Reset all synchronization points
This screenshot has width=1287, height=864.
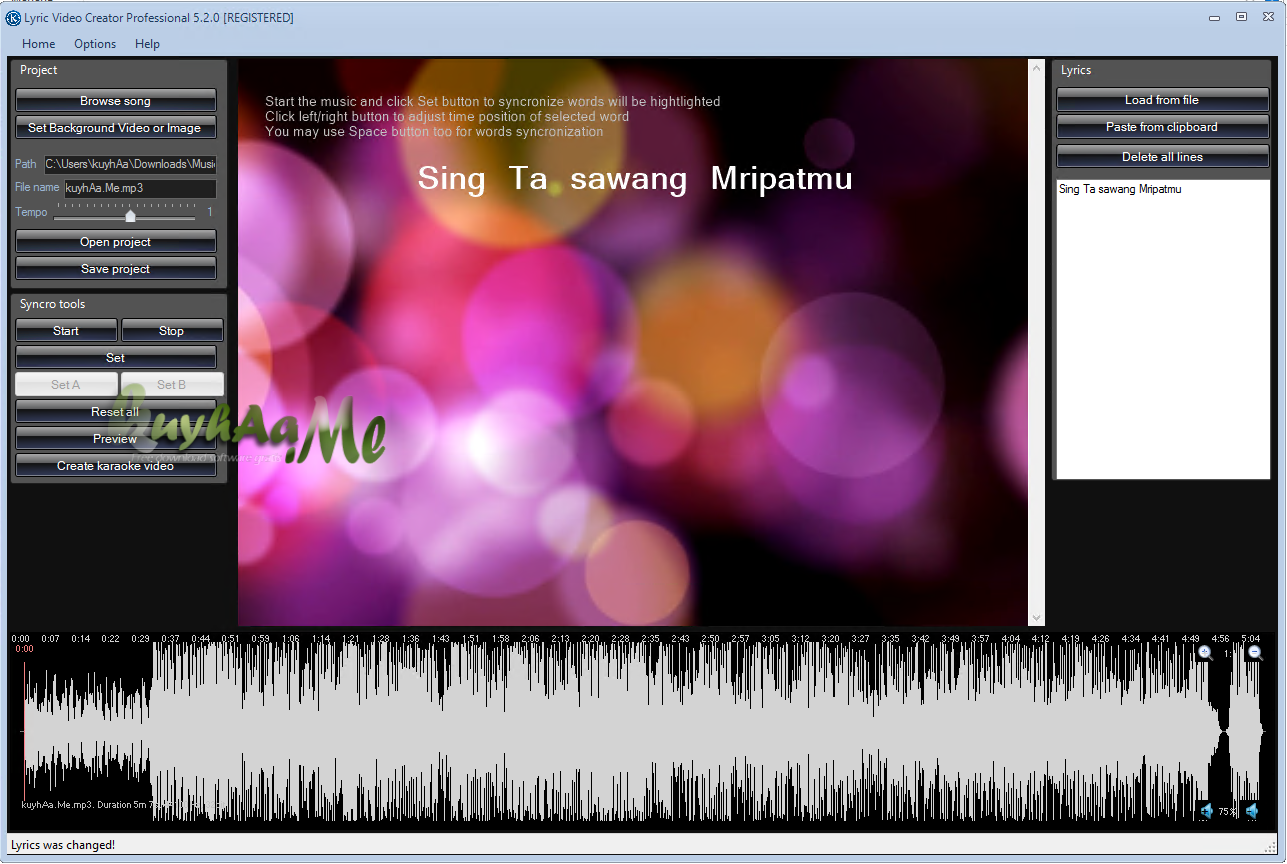[x=116, y=411]
